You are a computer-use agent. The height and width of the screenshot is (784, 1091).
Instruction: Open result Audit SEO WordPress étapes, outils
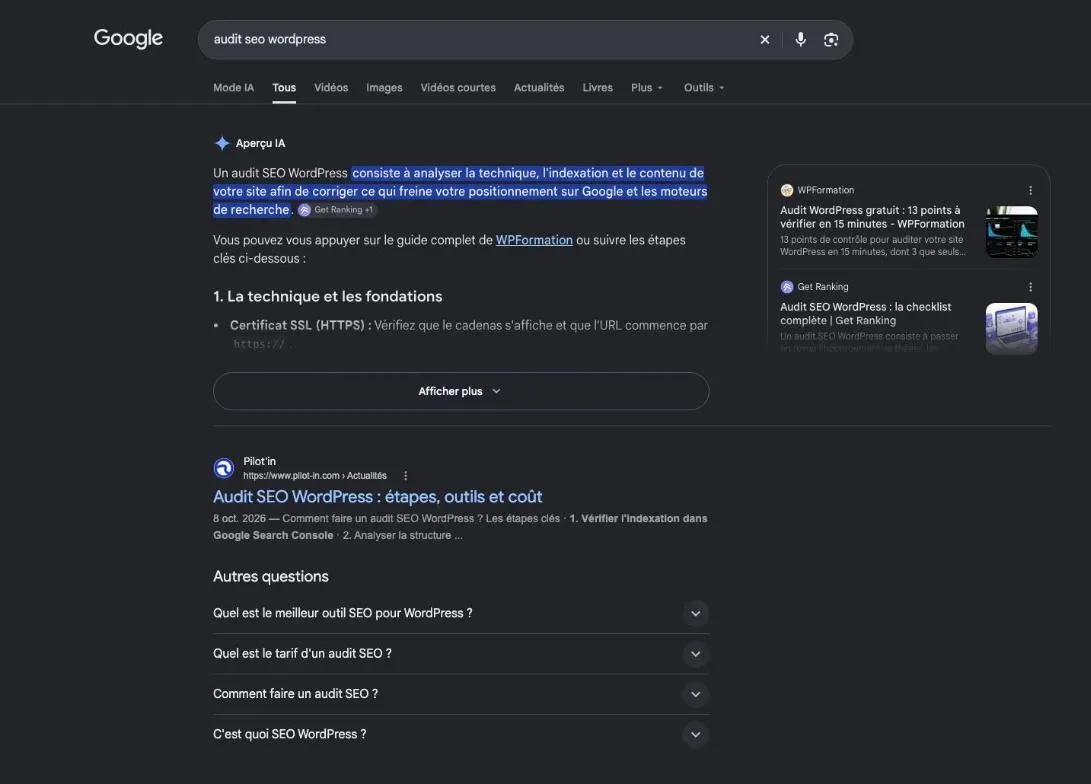click(x=377, y=497)
